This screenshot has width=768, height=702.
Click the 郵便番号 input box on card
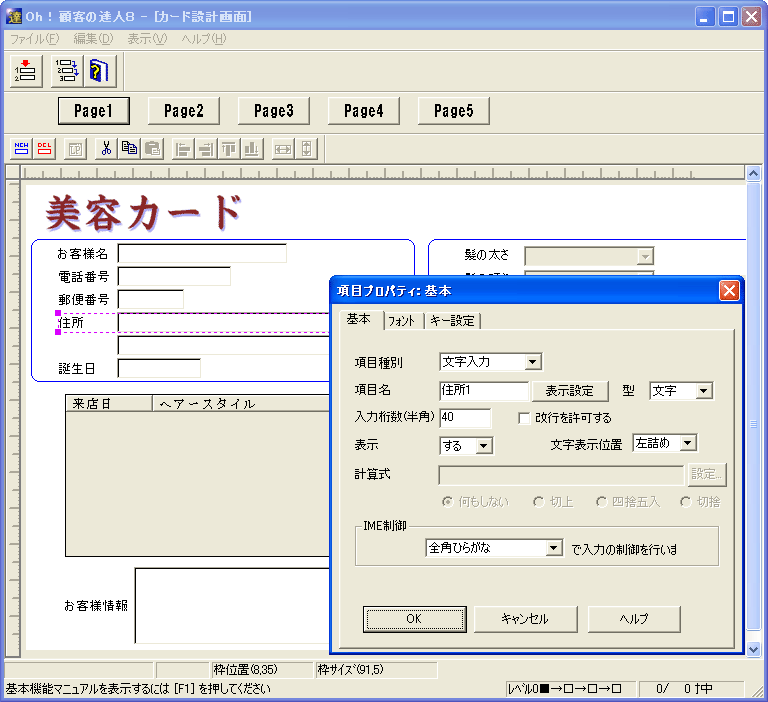pyautogui.click(x=151, y=299)
